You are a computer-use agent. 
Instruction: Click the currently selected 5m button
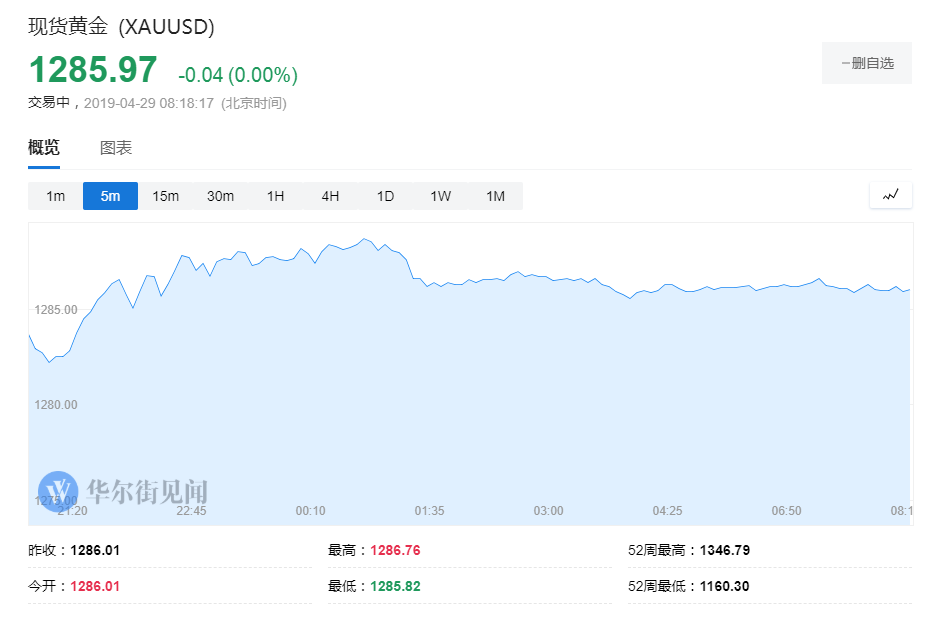tap(110, 196)
